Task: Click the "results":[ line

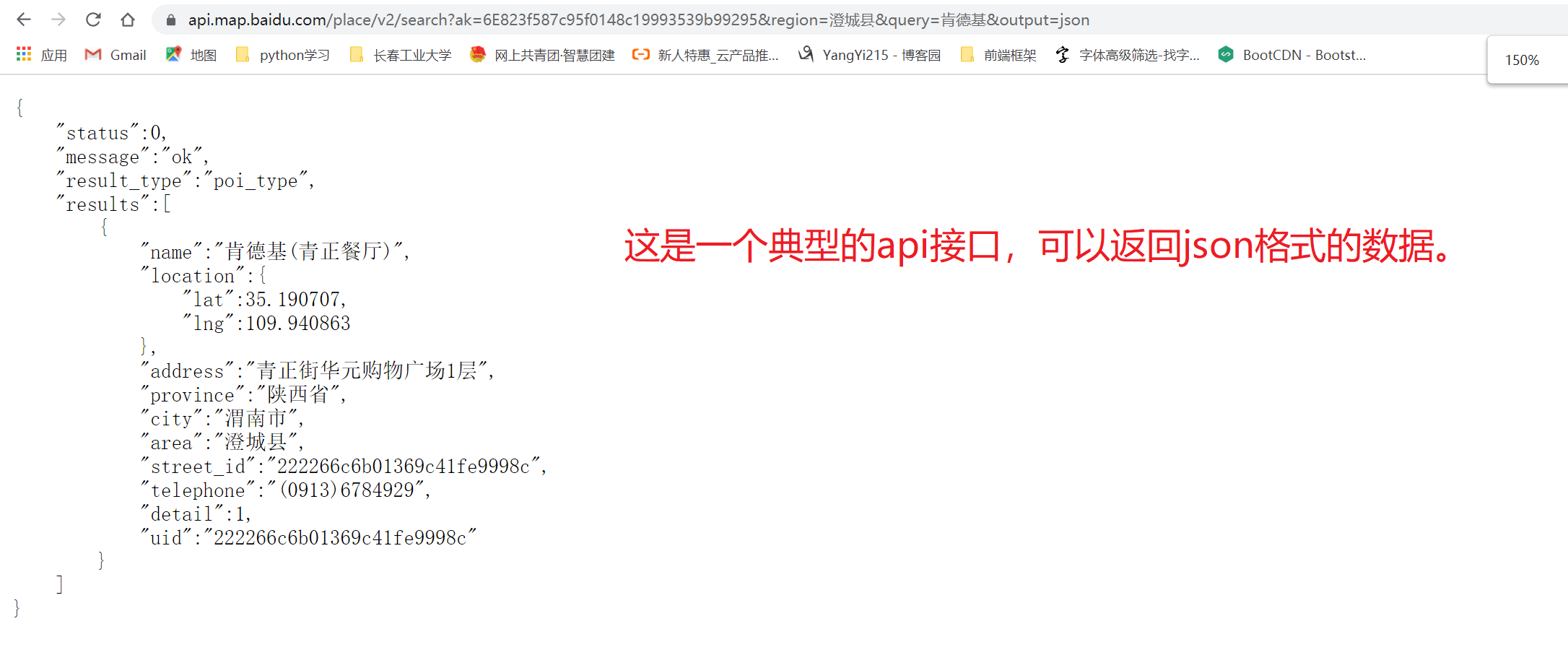Action: click(114, 204)
